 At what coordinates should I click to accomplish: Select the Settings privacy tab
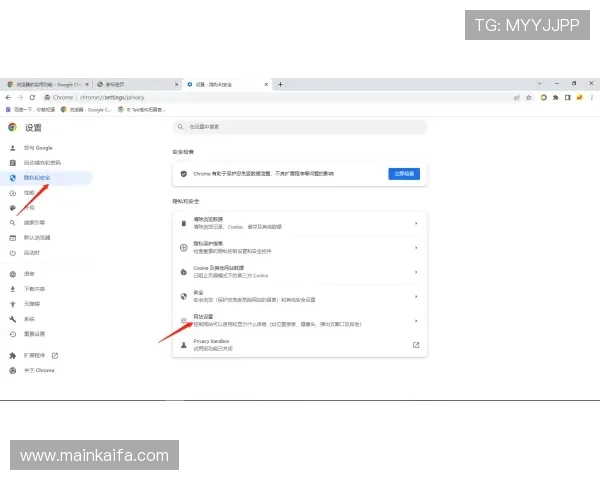pos(227,84)
